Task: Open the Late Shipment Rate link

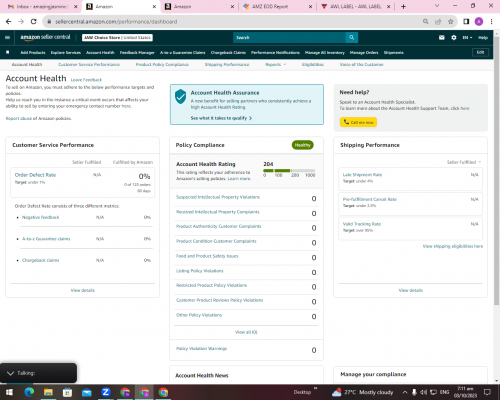Action: click(362, 175)
